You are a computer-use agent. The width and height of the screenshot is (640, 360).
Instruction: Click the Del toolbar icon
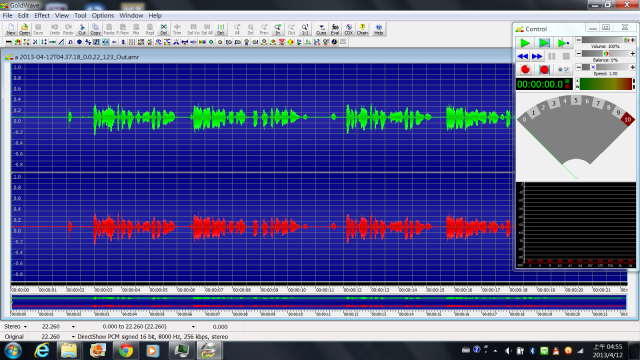pyautogui.click(x=163, y=29)
